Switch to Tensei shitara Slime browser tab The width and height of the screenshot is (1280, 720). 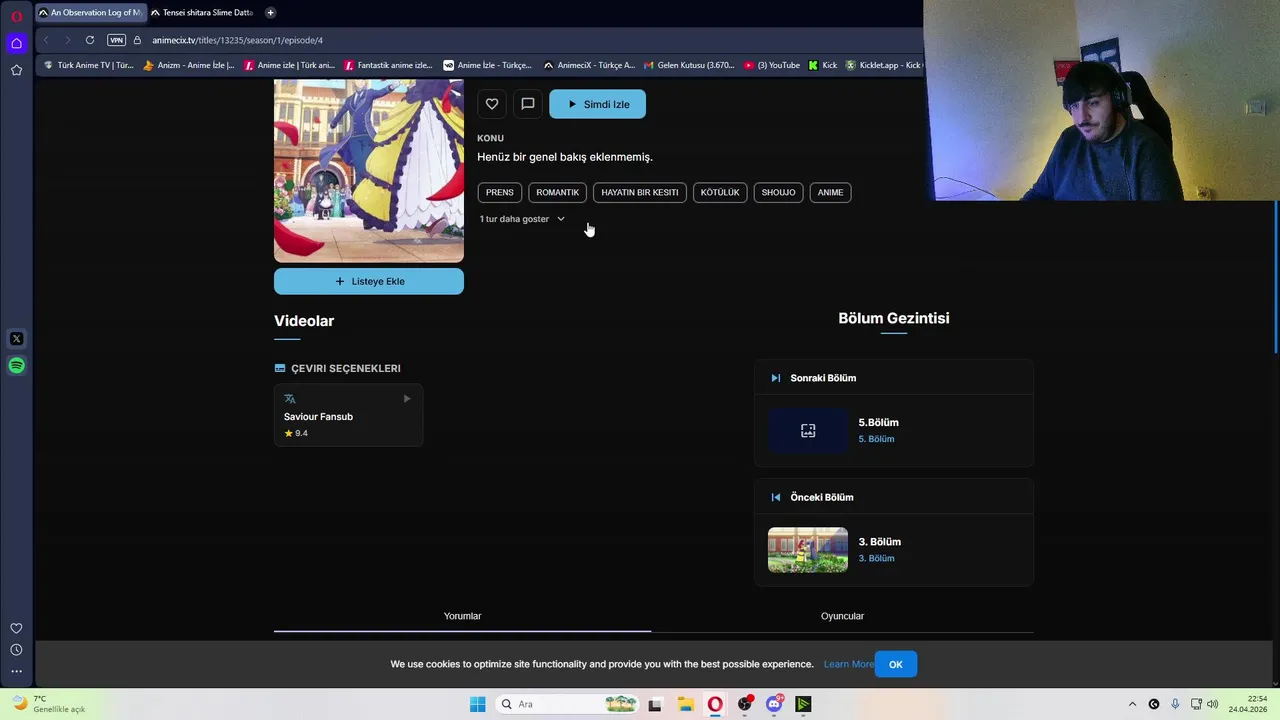[x=204, y=12]
